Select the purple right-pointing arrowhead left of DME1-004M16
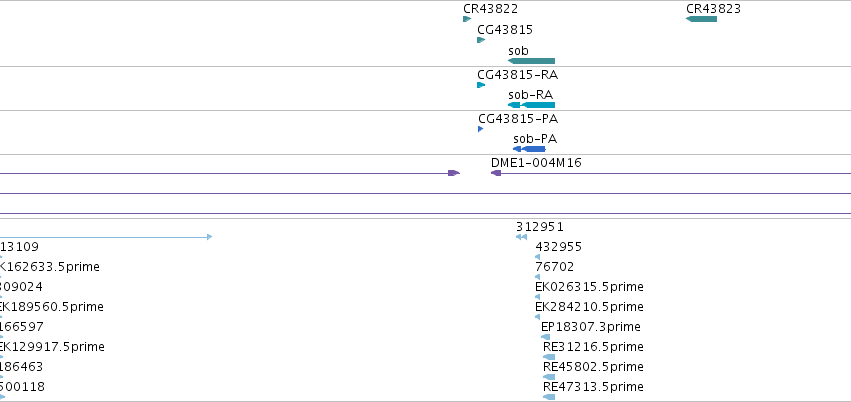The width and height of the screenshot is (851, 402). pyautogui.click(x=454, y=173)
